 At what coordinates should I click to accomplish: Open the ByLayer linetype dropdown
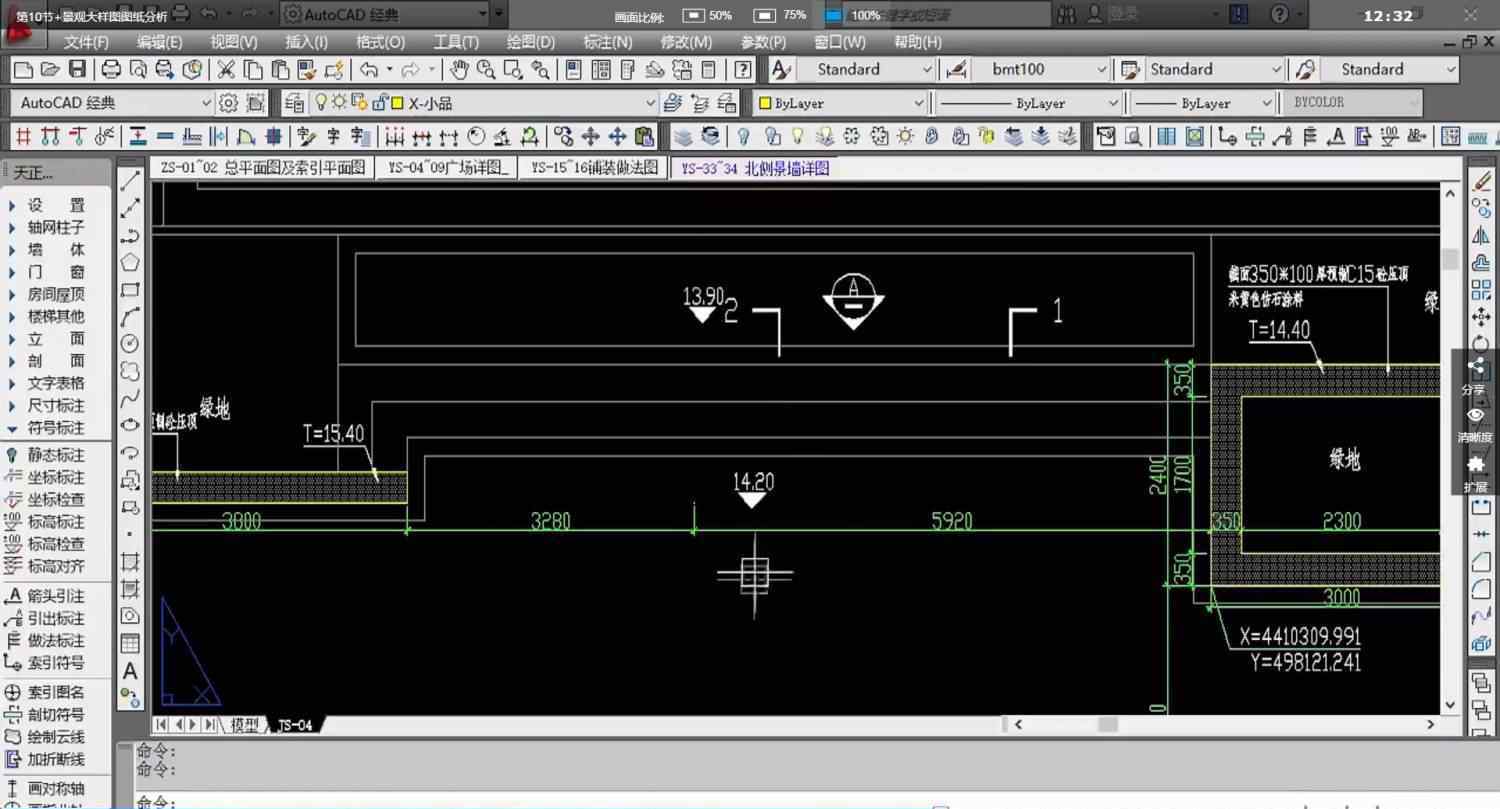pyautogui.click(x=1113, y=103)
